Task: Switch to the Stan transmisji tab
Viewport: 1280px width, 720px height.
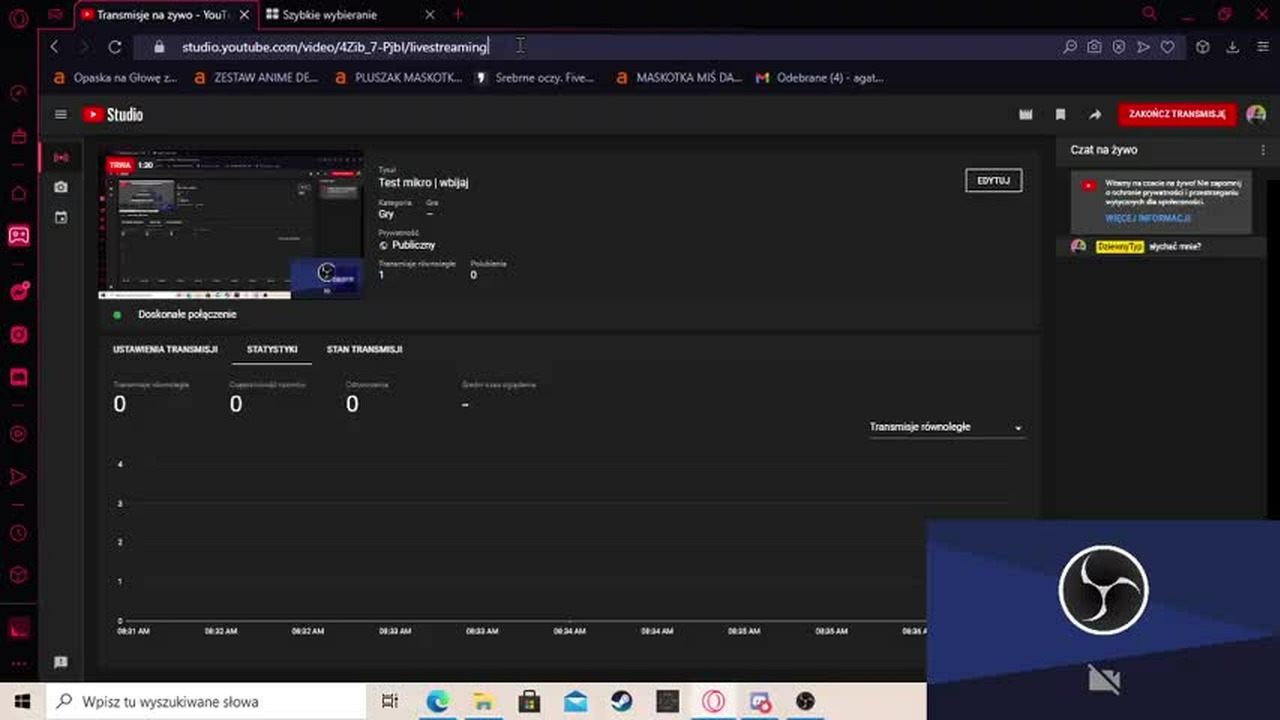Action: [364, 349]
